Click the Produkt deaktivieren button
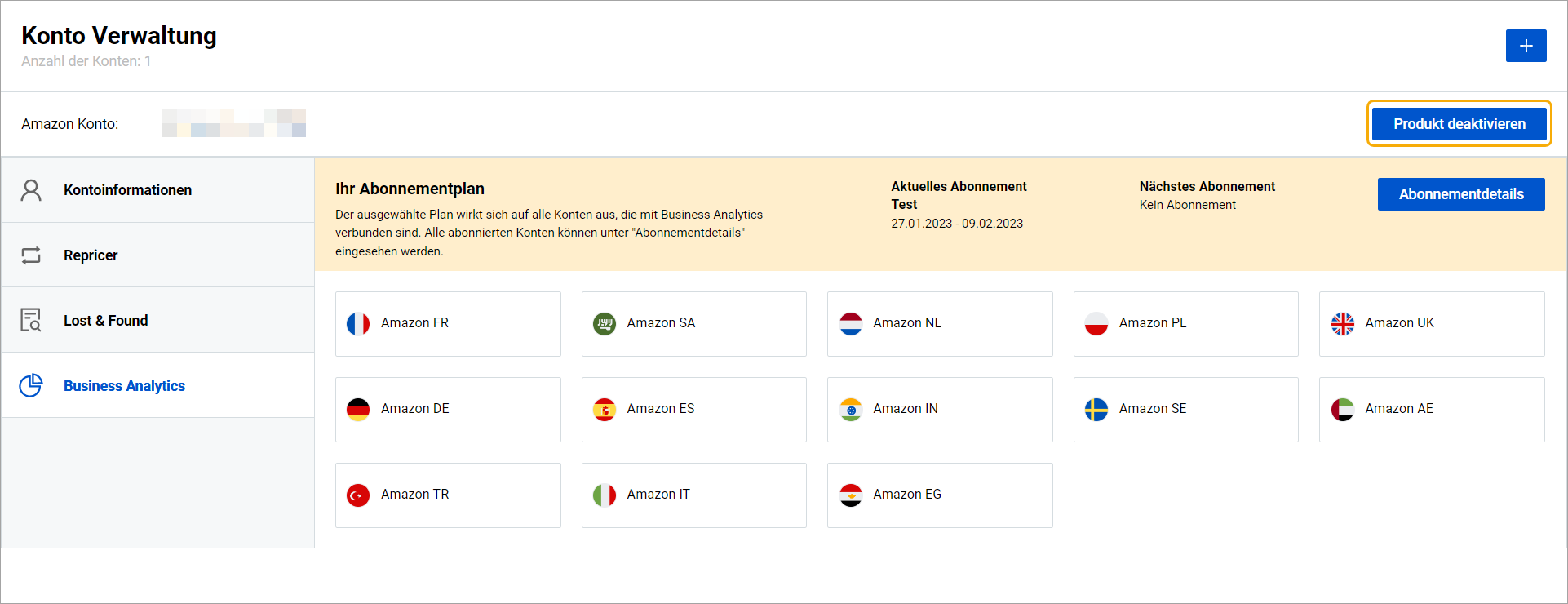Screen dimensions: 1568x604 1459,124
